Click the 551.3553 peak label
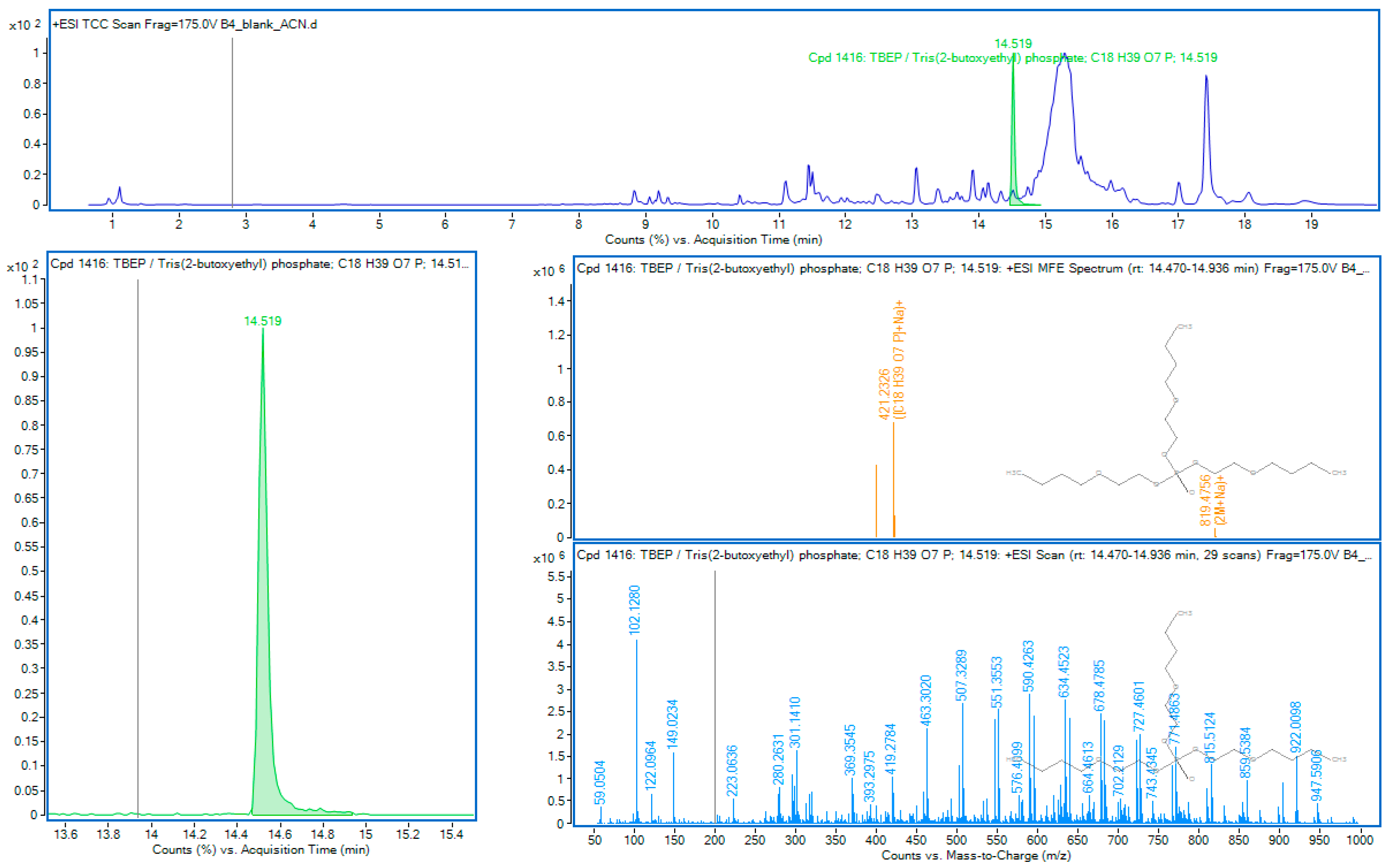The width and height of the screenshot is (1388, 868). click(996, 682)
